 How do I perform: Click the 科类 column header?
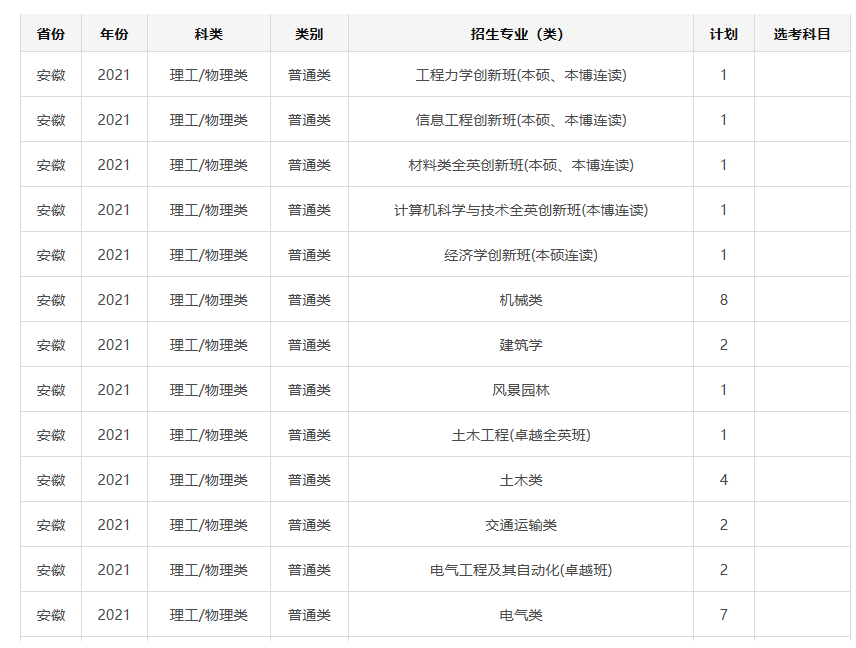pos(209,34)
